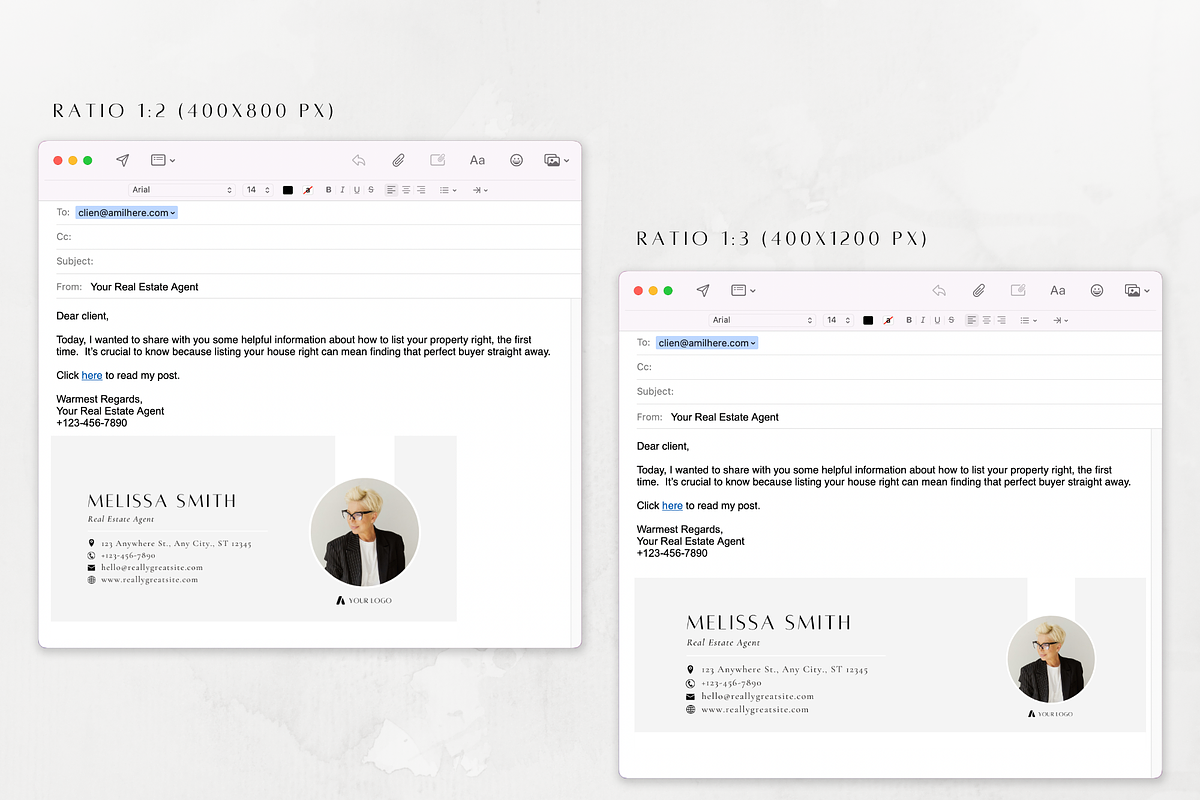Send the message in the 1:3 ratio window
The height and width of the screenshot is (800, 1200).
(703, 290)
